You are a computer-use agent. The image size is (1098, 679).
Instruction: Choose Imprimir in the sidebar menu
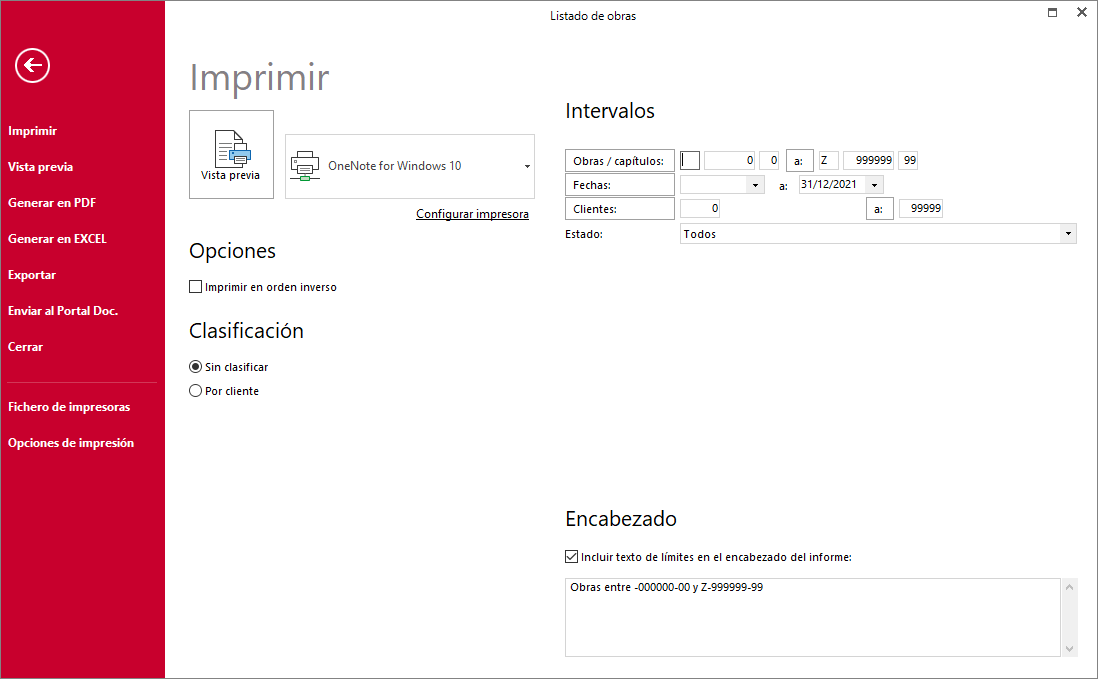coord(32,131)
